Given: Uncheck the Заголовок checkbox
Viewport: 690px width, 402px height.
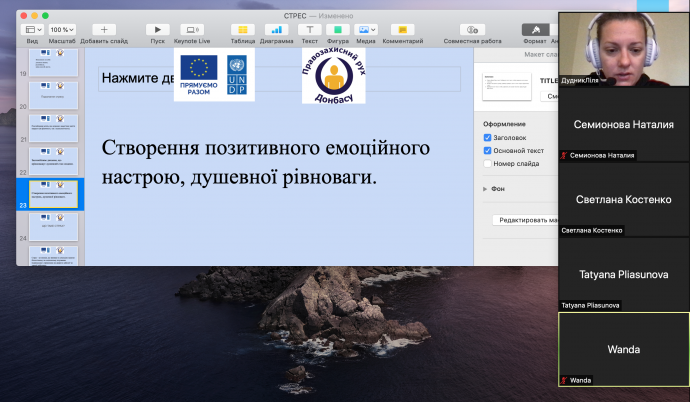Looking at the screenshot, I should click(487, 137).
